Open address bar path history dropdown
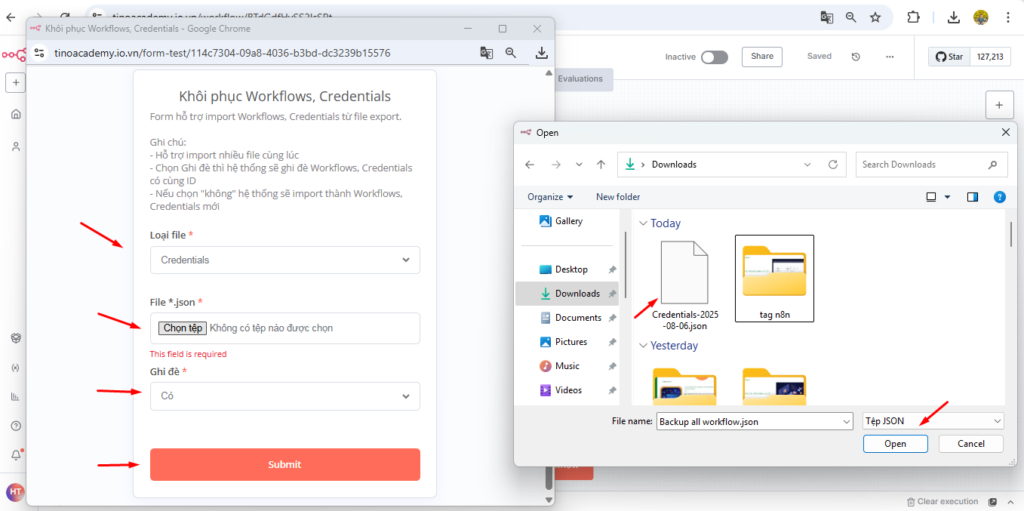1024x511 pixels. [808, 165]
